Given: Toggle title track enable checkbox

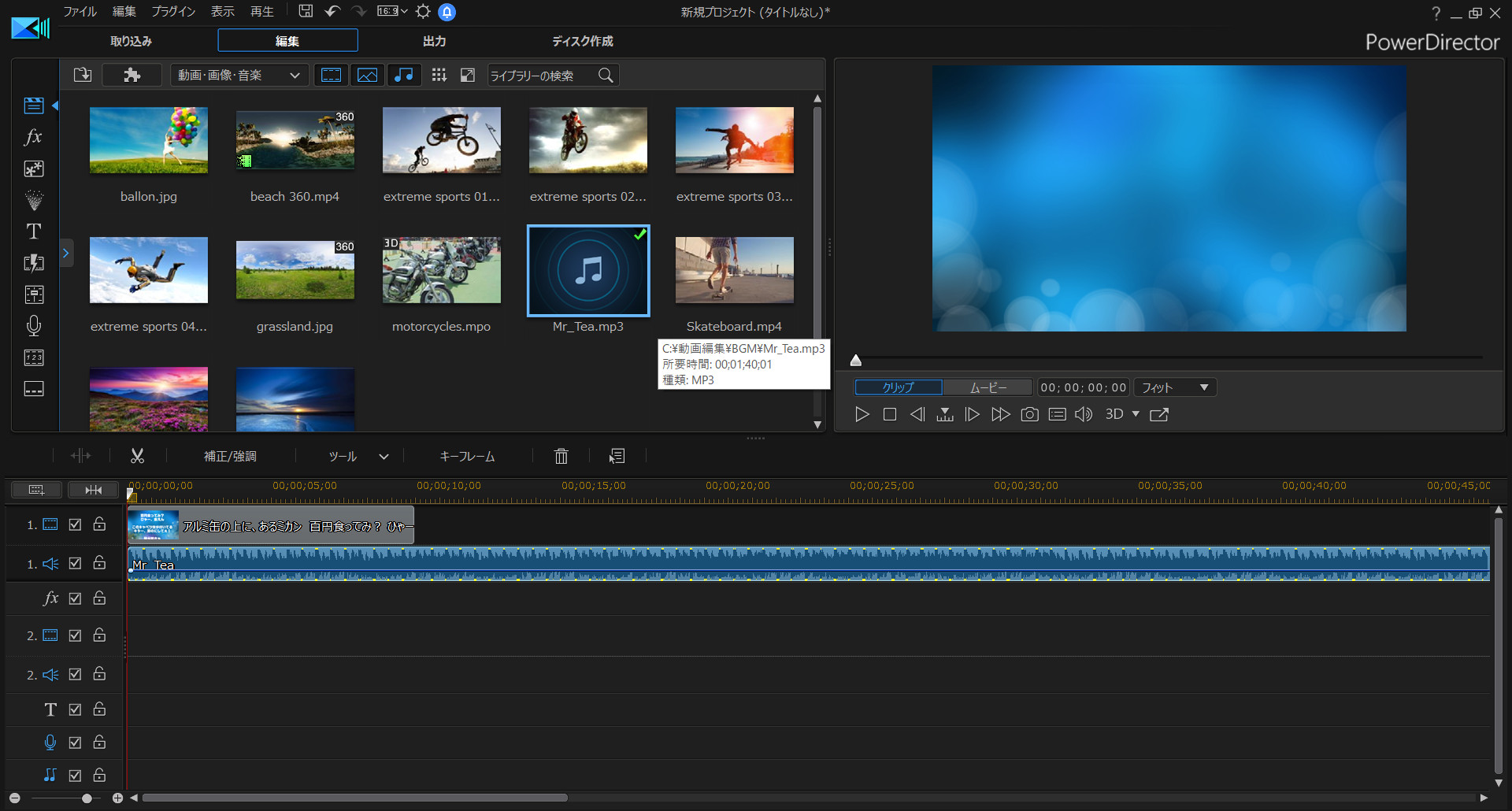Looking at the screenshot, I should [x=75, y=709].
